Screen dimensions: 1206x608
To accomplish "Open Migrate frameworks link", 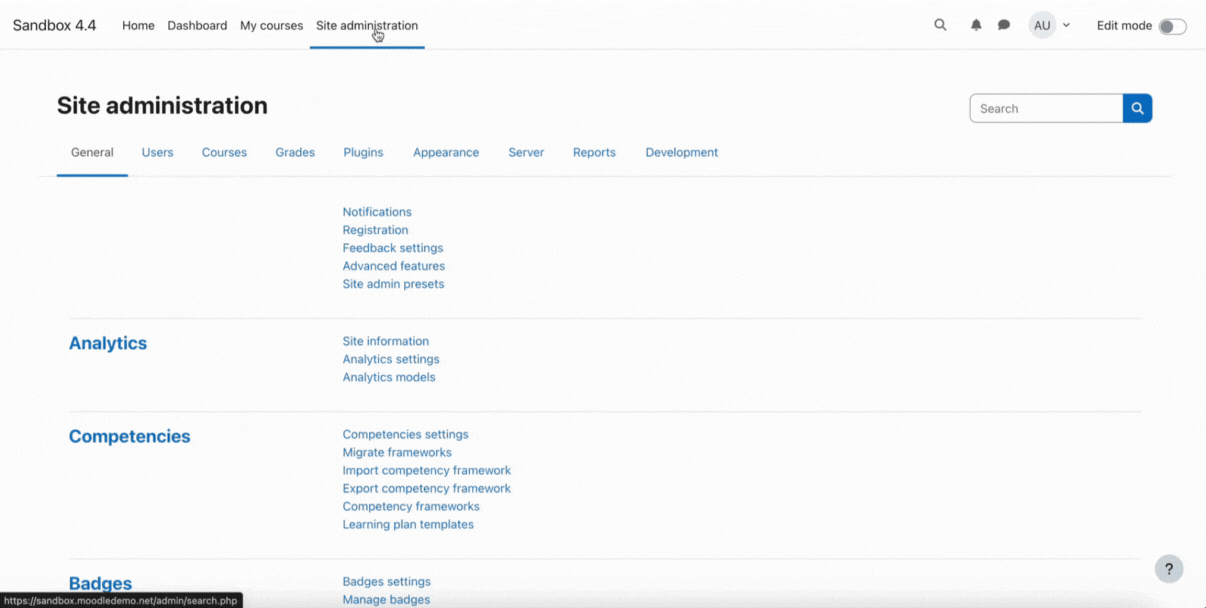I will coord(397,452).
